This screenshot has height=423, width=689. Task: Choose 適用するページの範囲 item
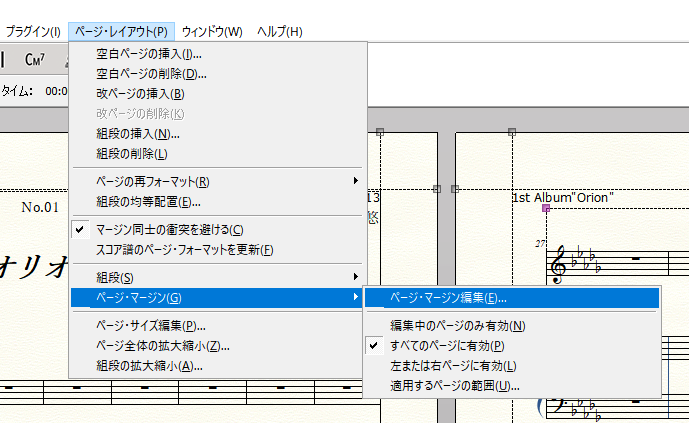(x=454, y=385)
